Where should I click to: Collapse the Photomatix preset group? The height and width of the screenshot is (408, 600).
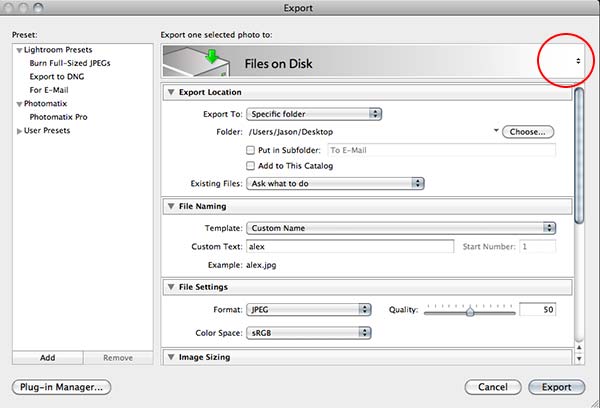(19, 104)
